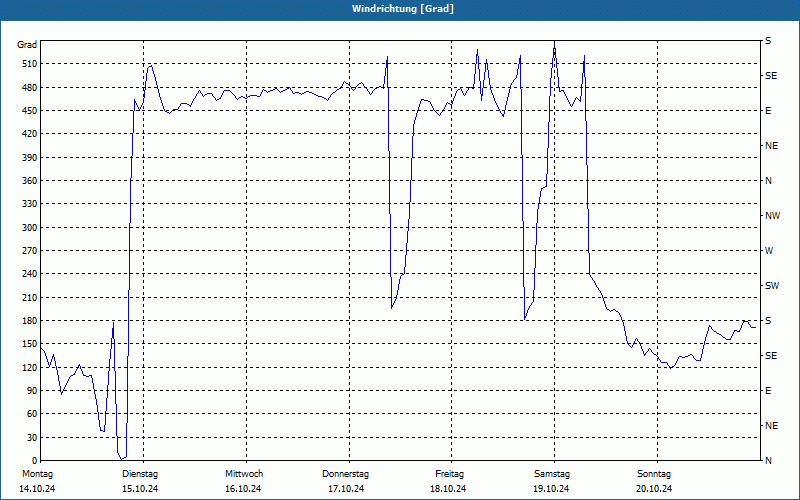
Task: Click the NW compass label on right axis
Action: 772,216
